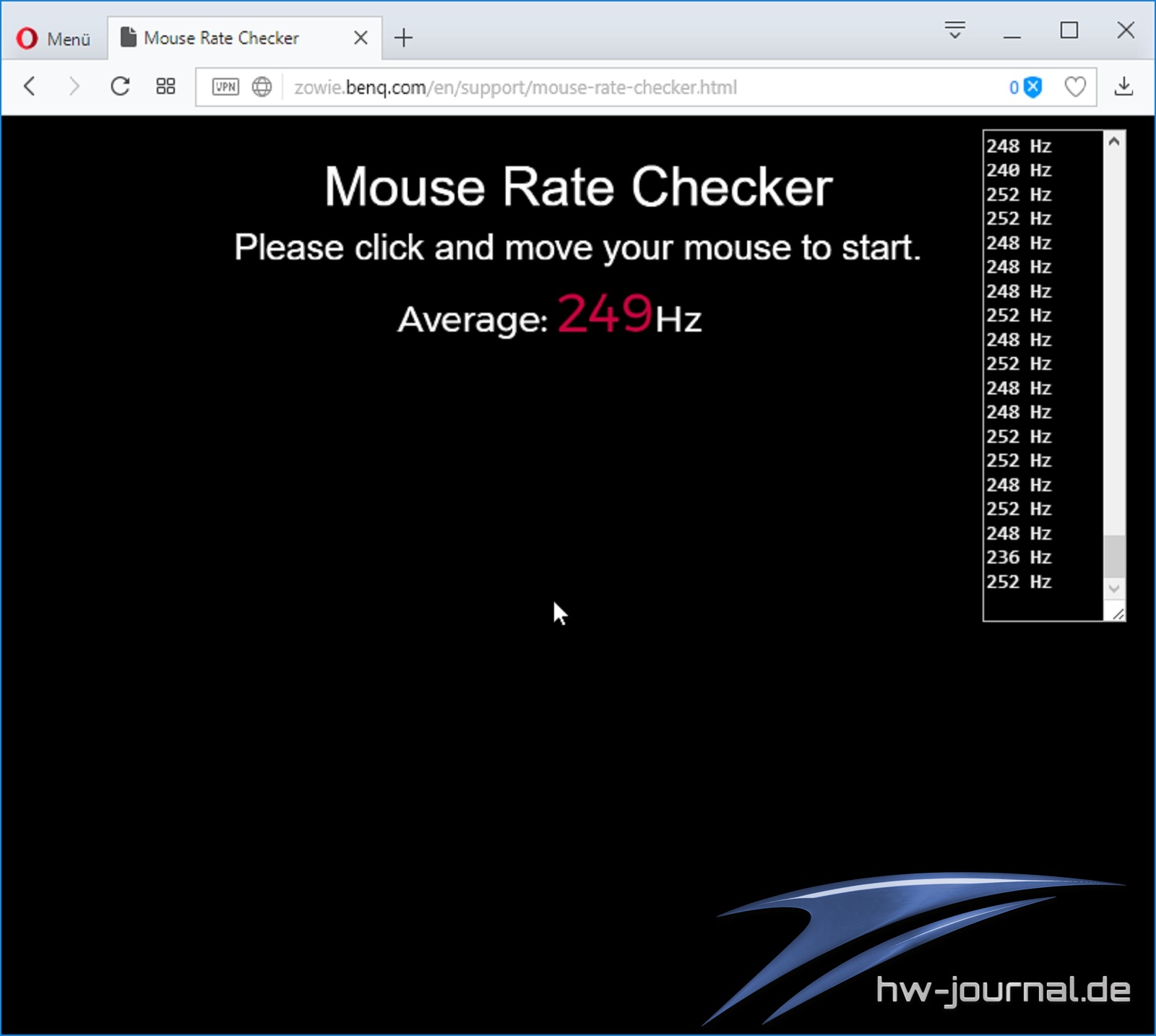Click the 236 Hz log entry
This screenshot has height=1036, width=1156.
pyautogui.click(x=1019, y=558)
